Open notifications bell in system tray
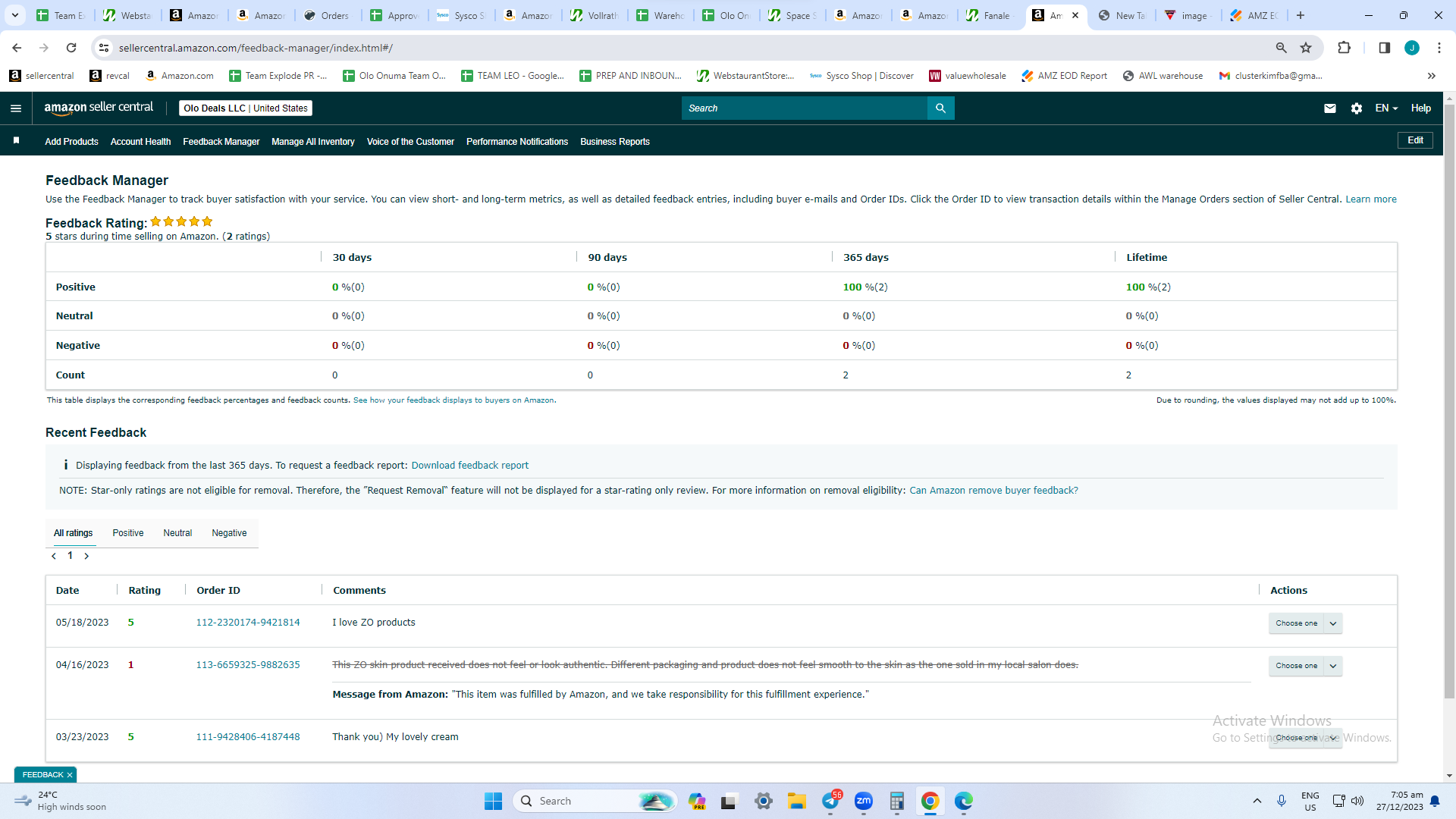 (x=1435, y=801)
